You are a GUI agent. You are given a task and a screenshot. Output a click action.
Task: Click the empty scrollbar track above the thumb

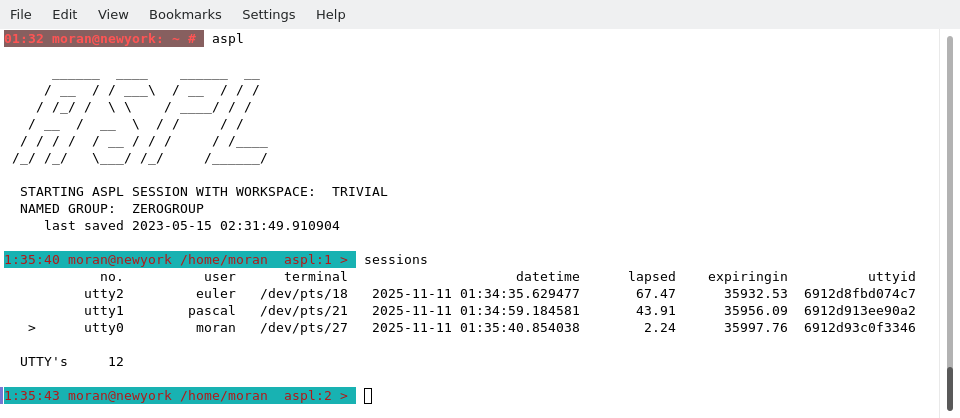tap(949, 200)
